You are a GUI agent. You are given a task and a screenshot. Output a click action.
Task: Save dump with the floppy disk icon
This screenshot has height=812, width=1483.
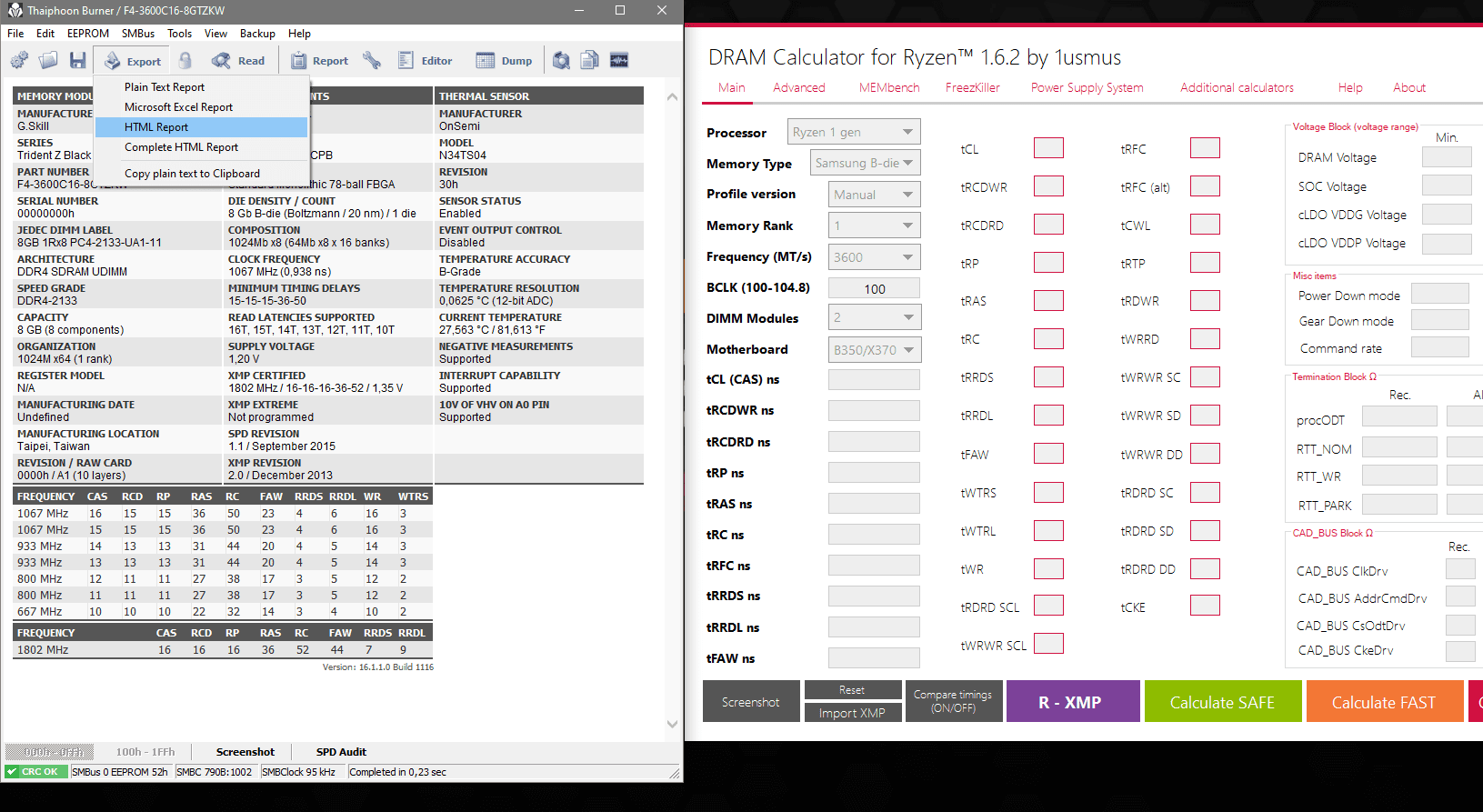pyautogui.click(x=78, y=61)
